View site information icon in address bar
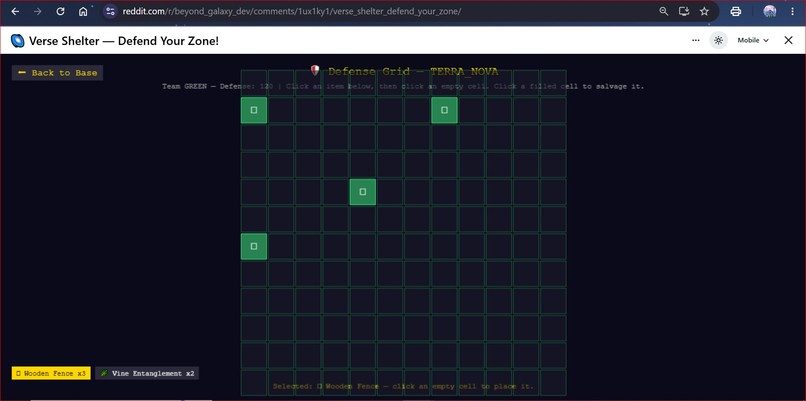Image resolution: width=806 pixels, height=401 pixels. (x=110, y=11)
